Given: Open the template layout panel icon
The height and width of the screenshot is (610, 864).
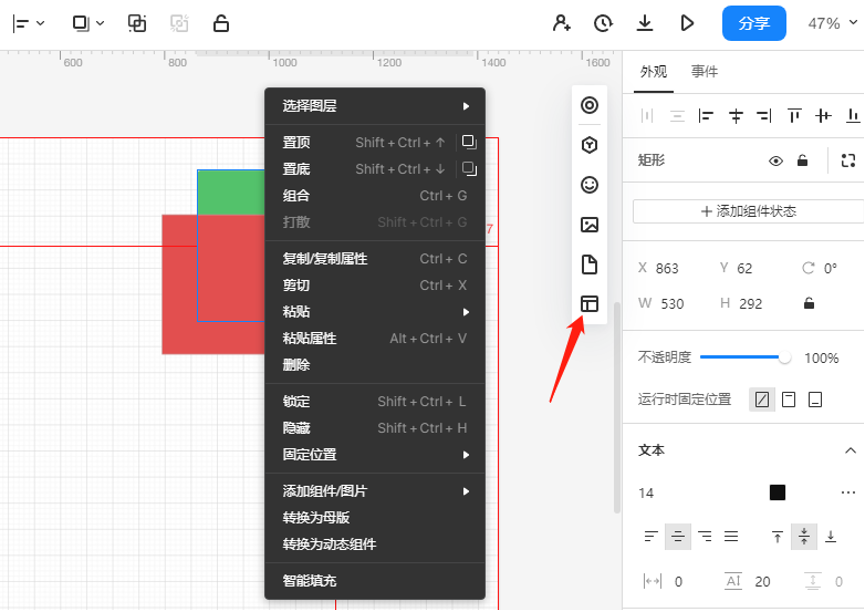Looking at the screenshot, I should 590,304.
